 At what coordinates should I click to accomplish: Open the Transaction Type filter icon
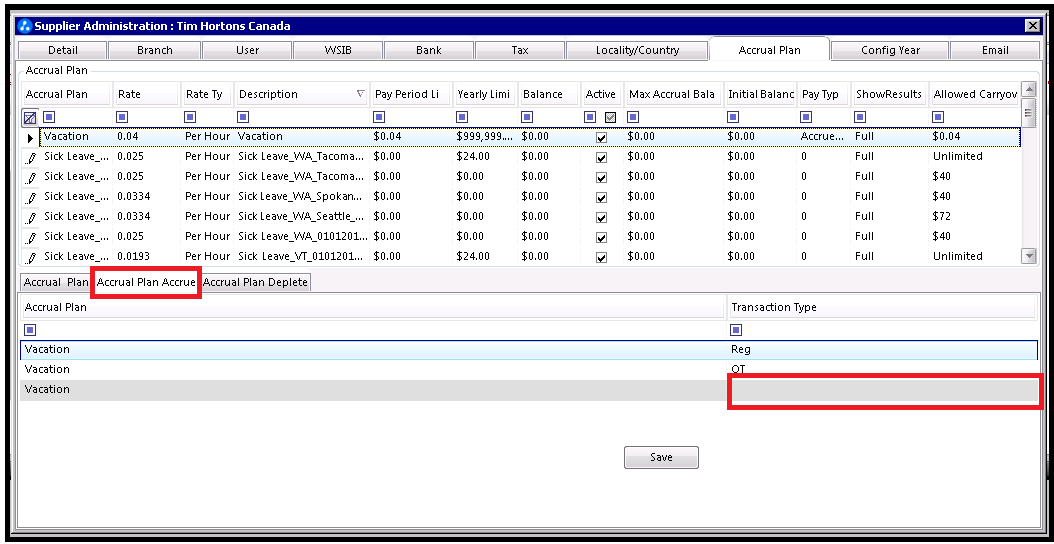(736, 329)
